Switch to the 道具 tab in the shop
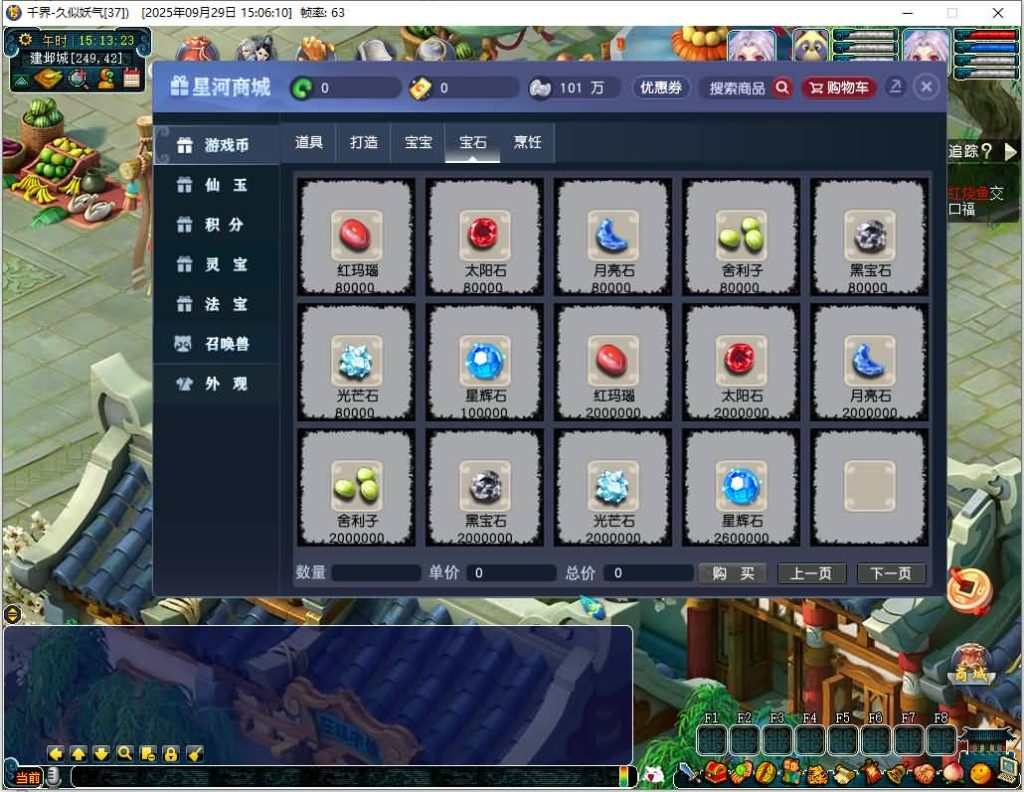The height and width of the screenshot is (792, 1024). pos(308,142)
